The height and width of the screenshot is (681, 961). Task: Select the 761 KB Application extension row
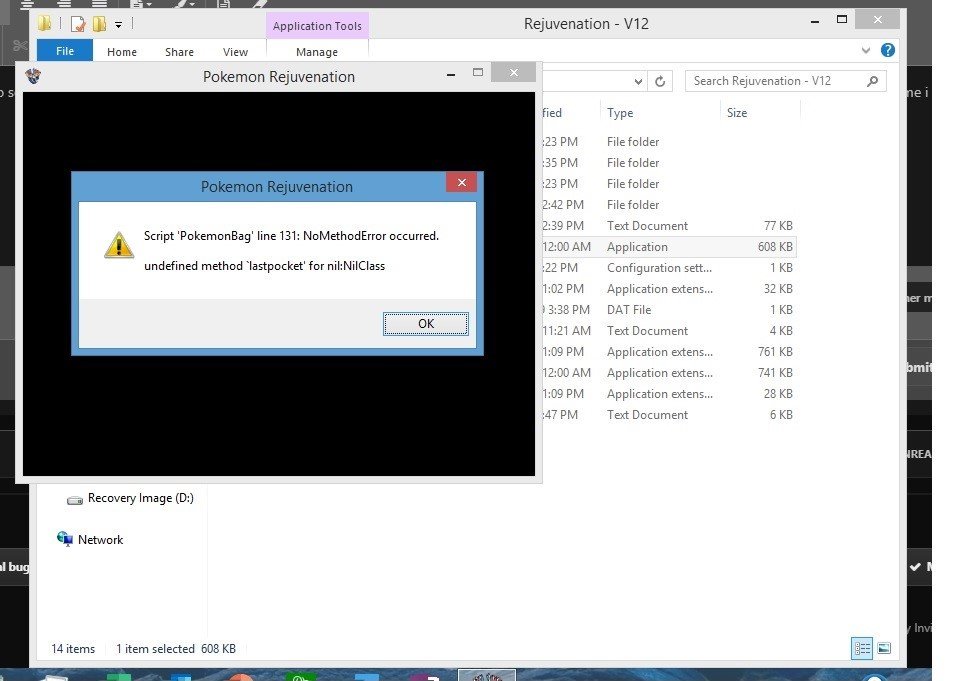pos(668,352)
